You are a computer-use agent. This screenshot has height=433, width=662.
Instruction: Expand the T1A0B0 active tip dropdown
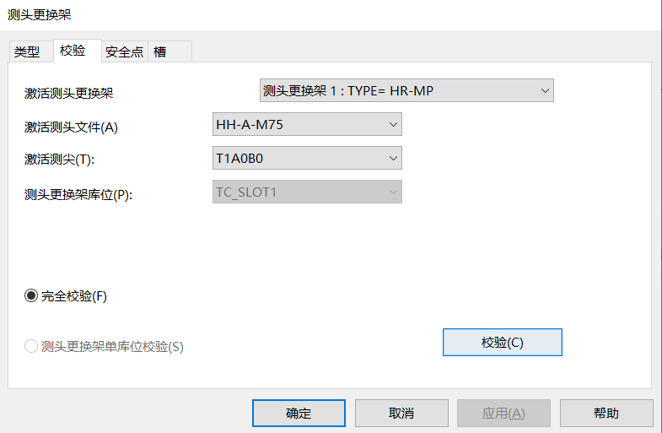click(x=306, y=159)
